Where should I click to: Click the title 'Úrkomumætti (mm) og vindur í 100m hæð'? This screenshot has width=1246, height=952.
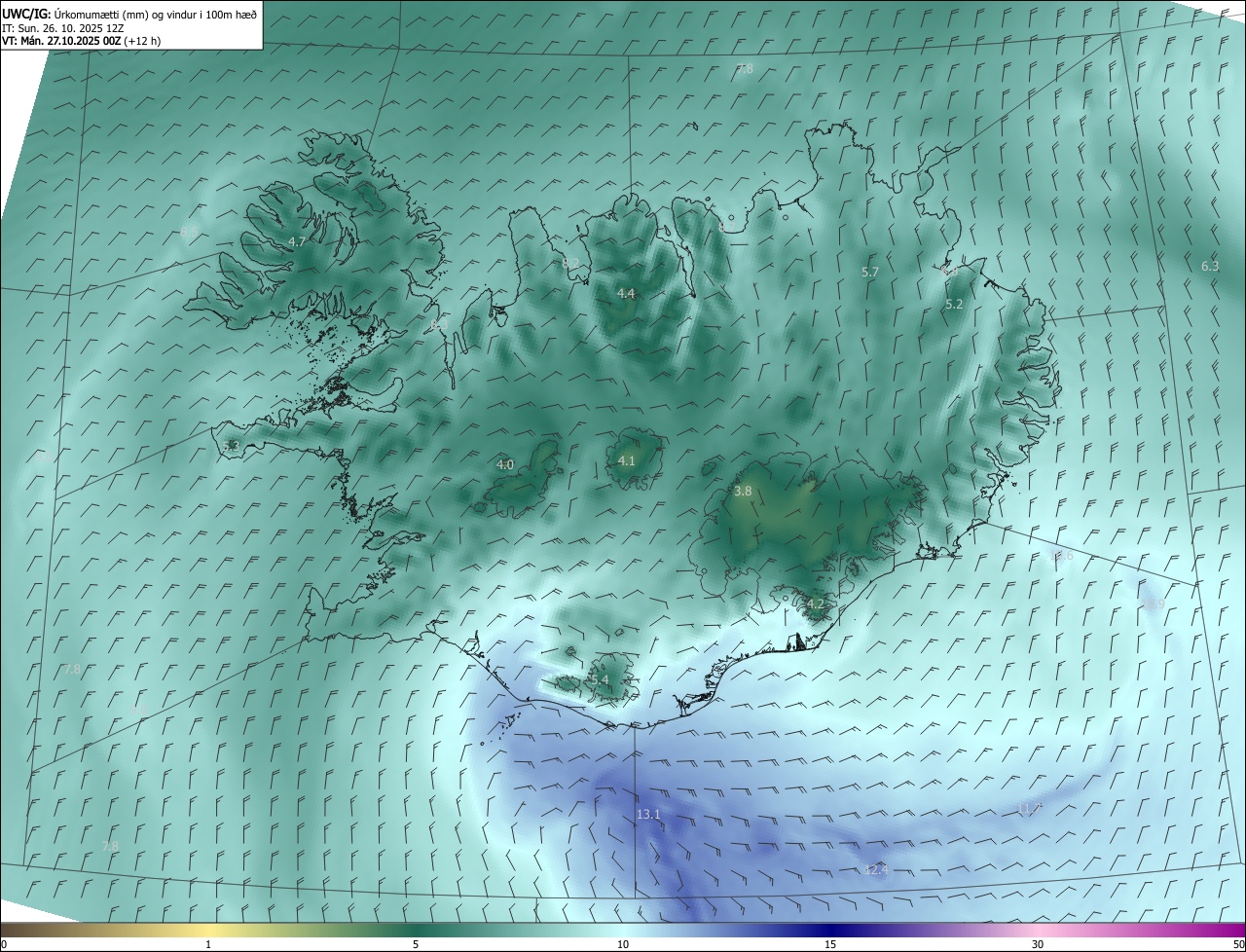(x=155, y=14)
